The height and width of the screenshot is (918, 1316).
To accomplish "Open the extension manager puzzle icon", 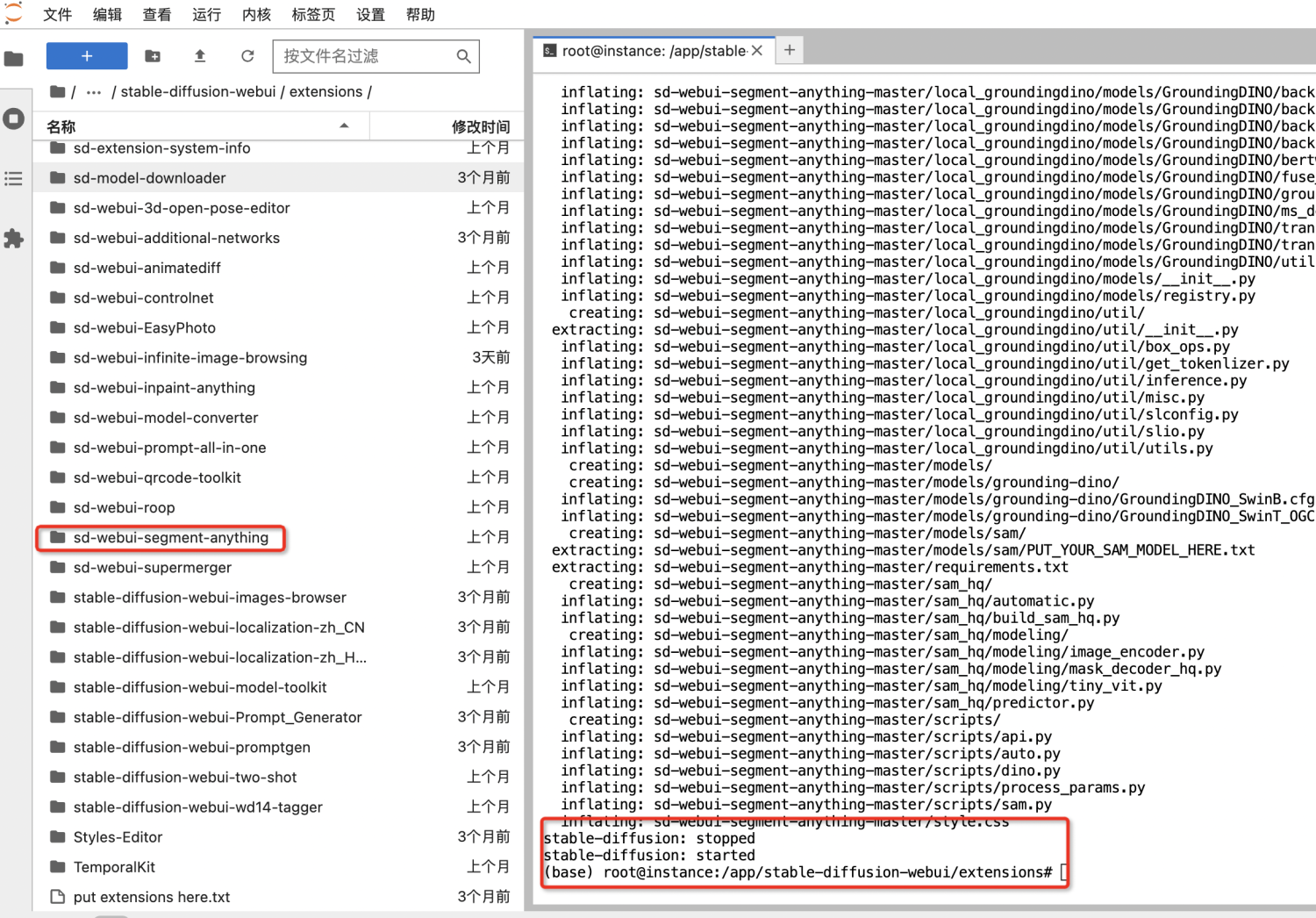I will [x=13, y=239].
